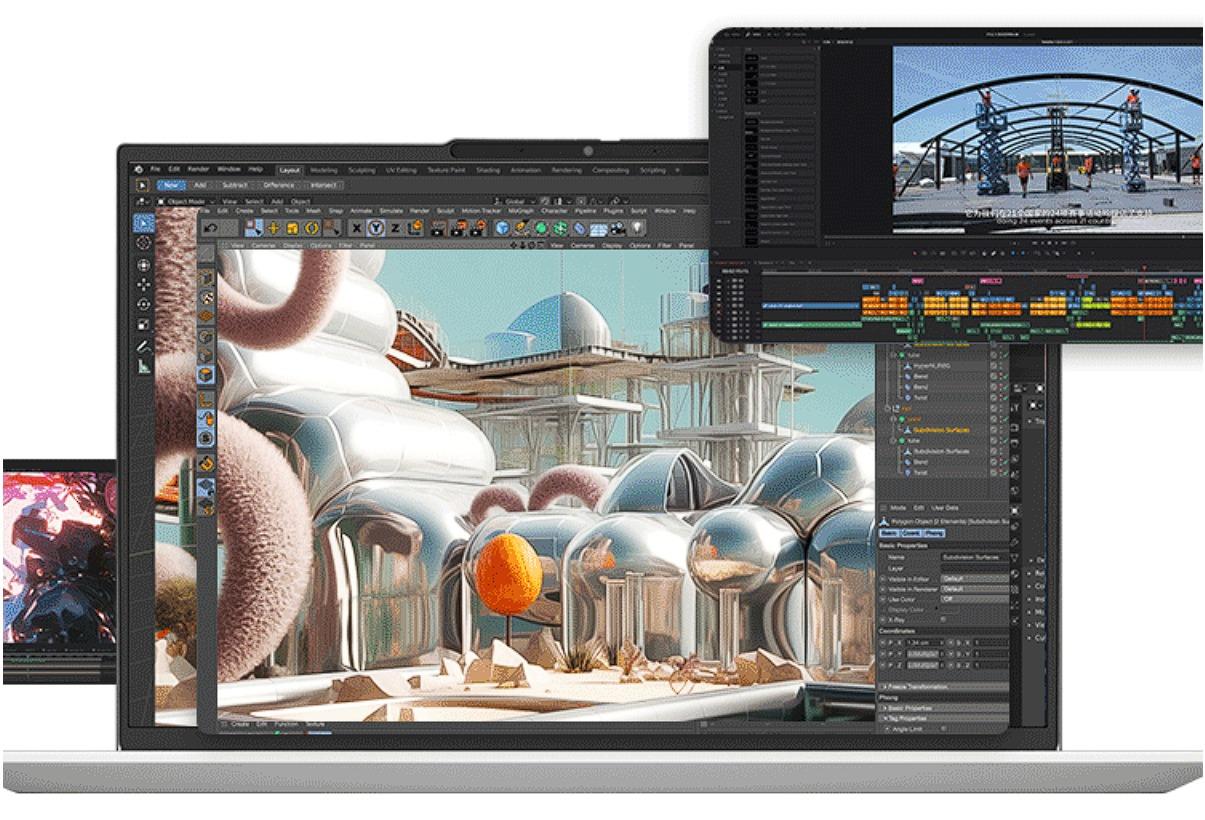Select the Spline Pen icon in Cinema 4D

point(521,228)
